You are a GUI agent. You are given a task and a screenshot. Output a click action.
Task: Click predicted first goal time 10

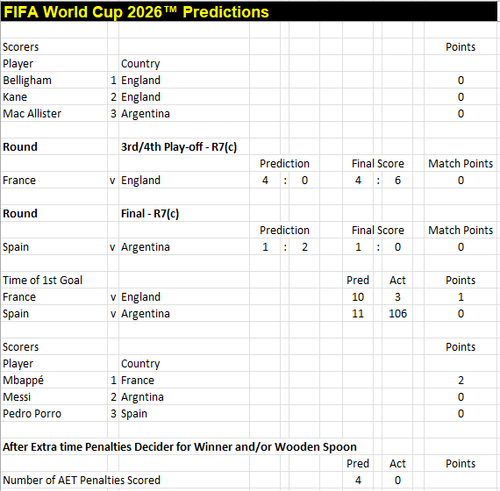[x=358, y=297]
